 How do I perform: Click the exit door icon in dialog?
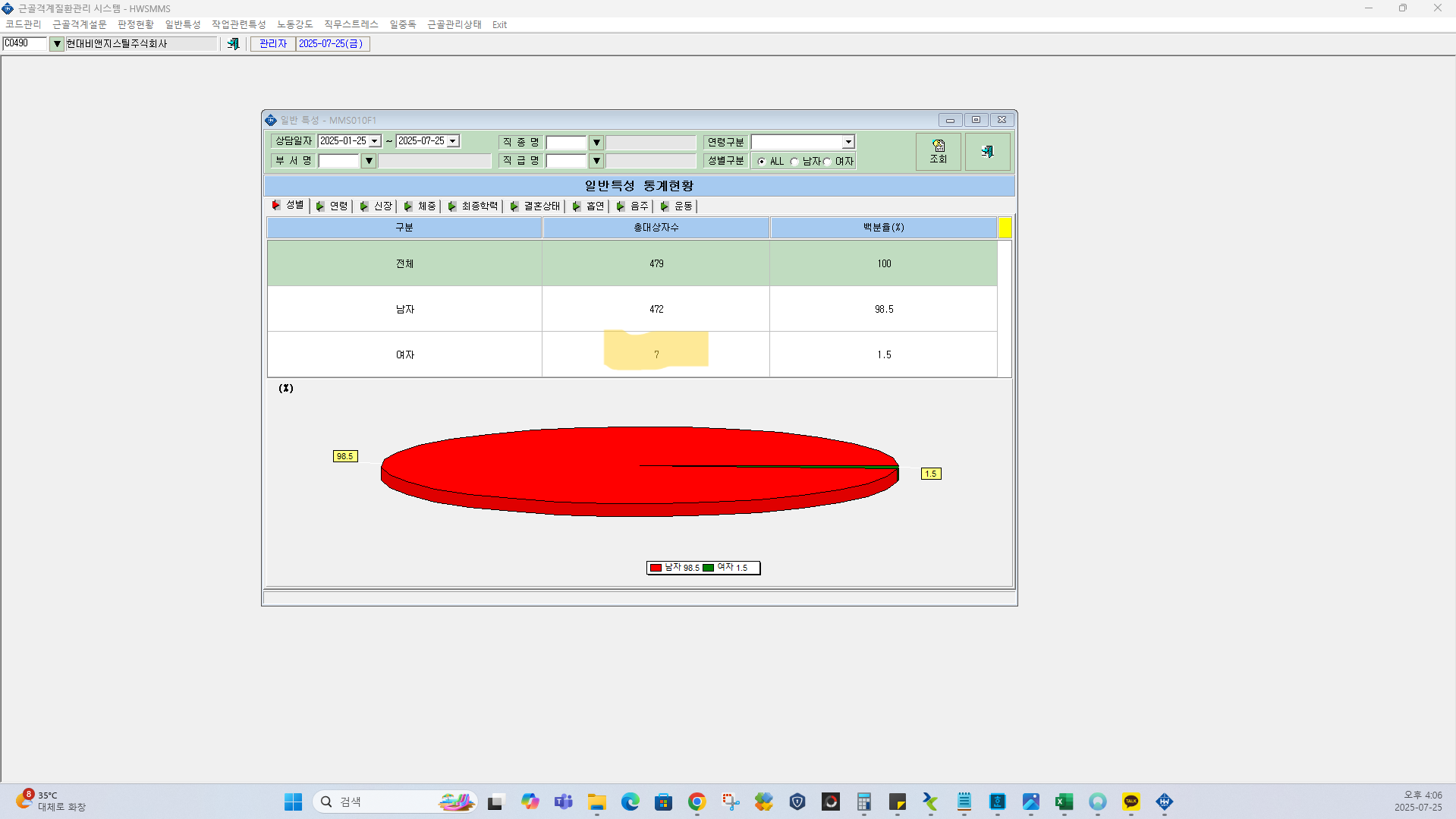point(987,152)
